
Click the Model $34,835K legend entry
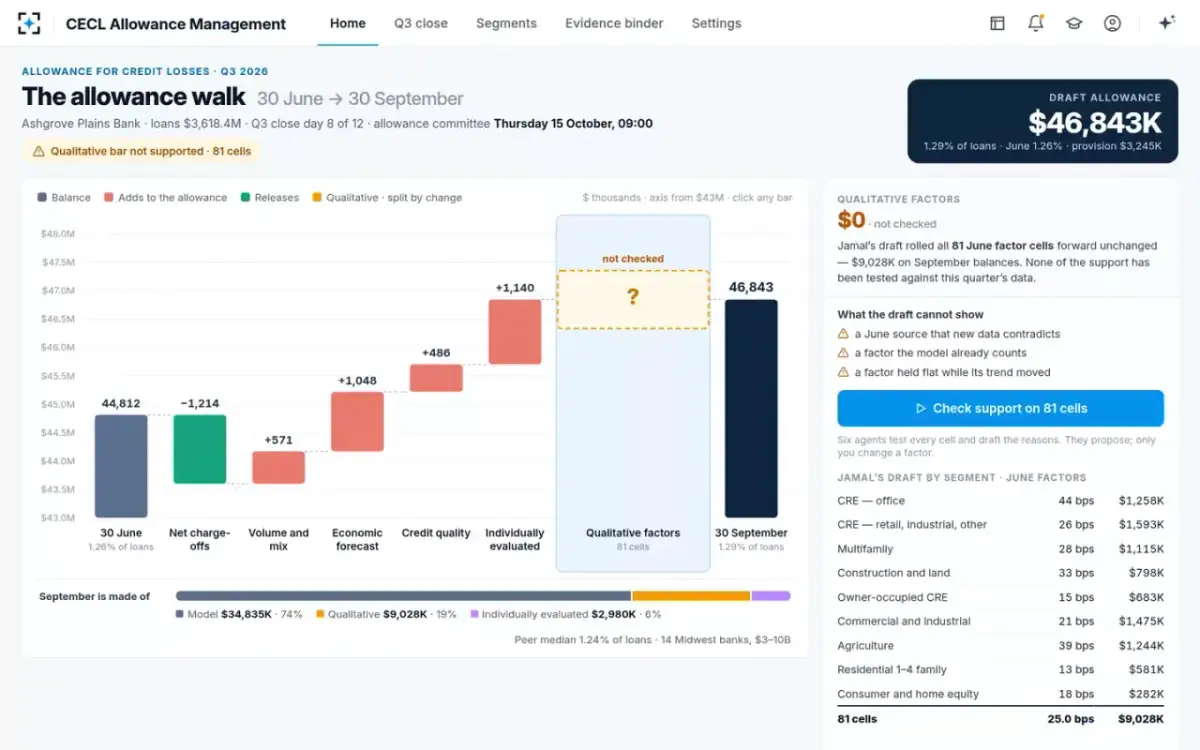[x=239, y=614]
